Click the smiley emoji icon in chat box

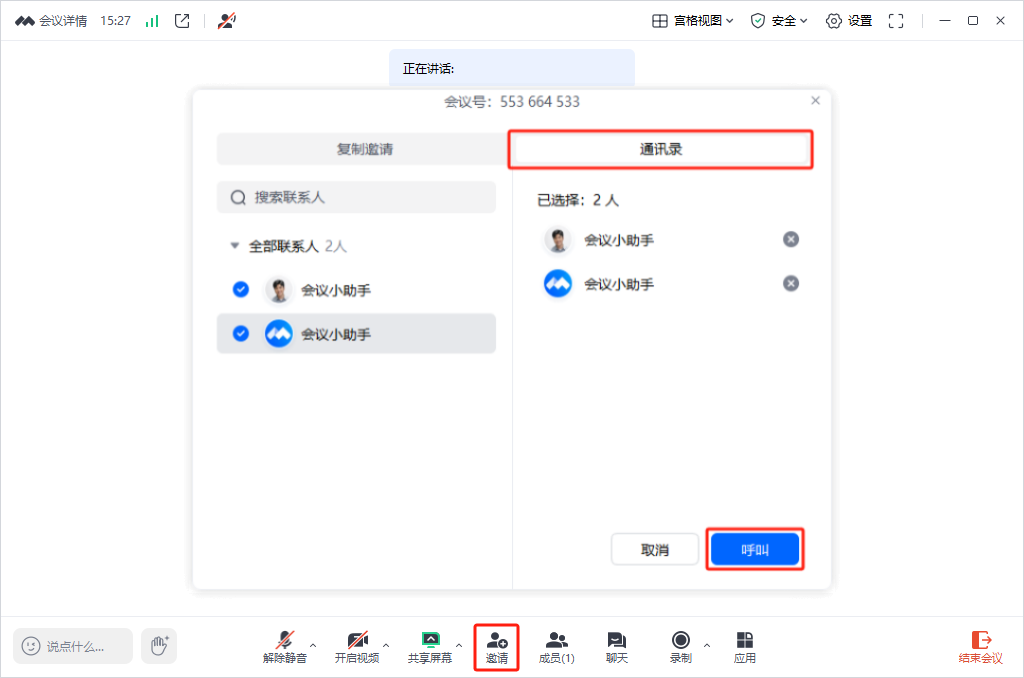coord(31,647)
